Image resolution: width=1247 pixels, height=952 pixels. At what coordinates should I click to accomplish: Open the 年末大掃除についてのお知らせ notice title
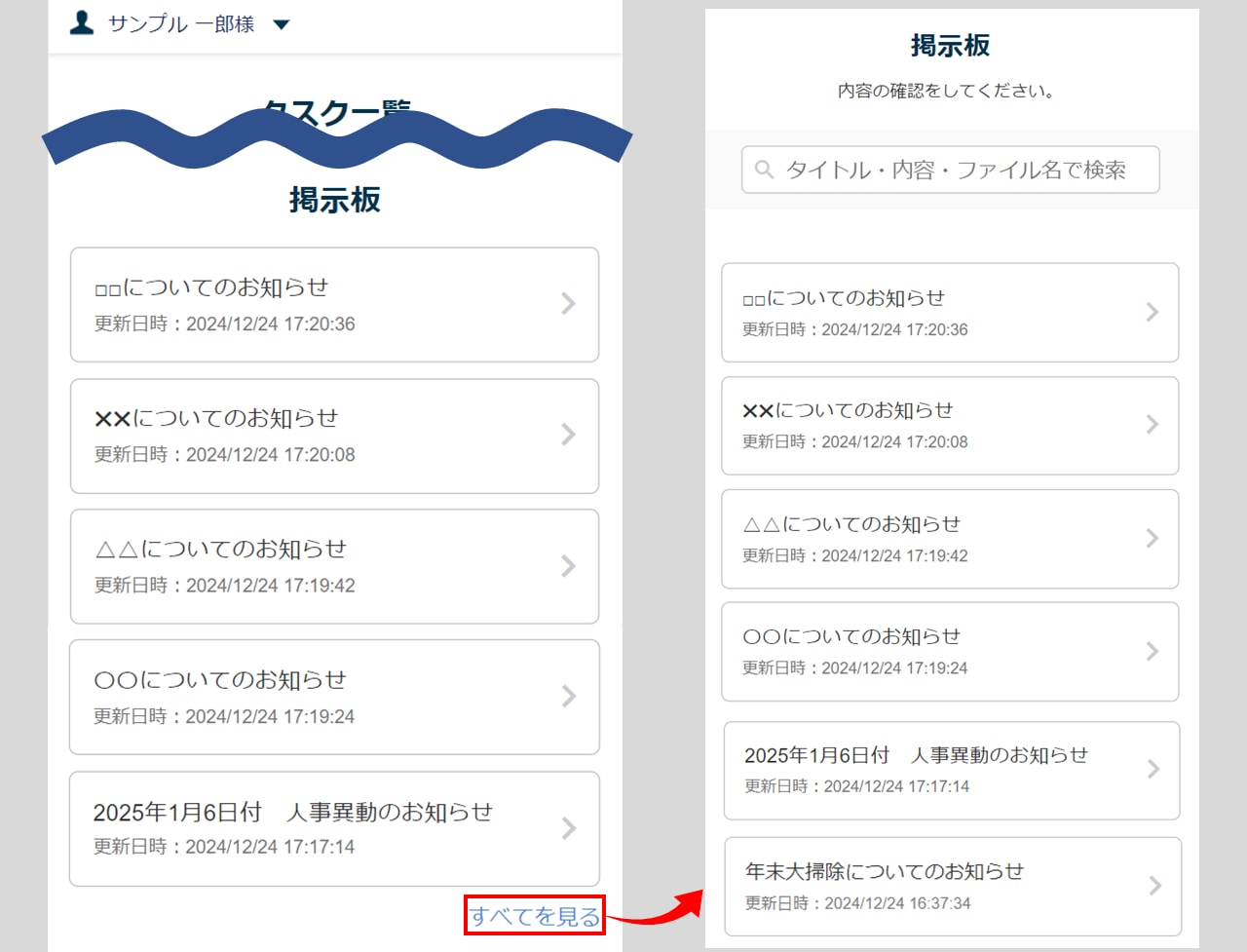coord(884,871)
